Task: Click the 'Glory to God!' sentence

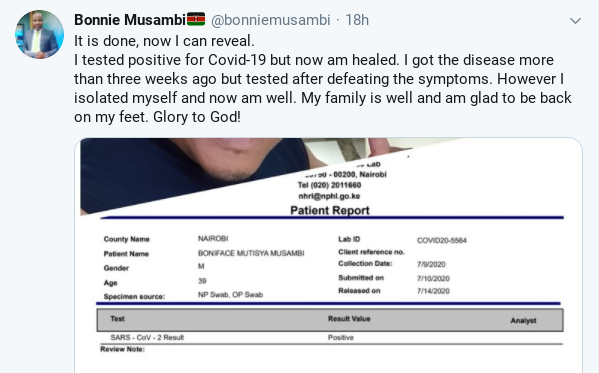Action: 197,117
